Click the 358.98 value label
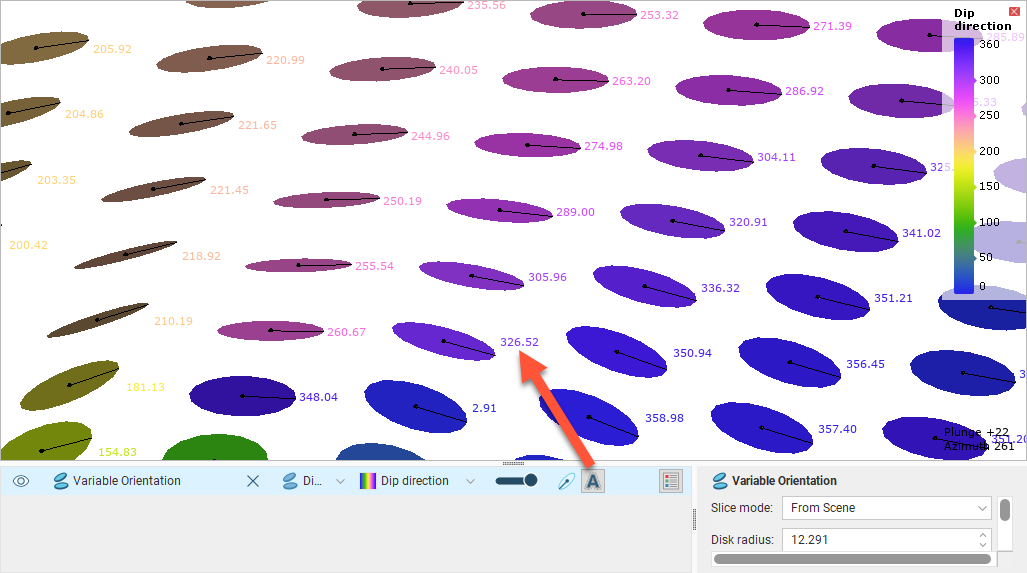This screenshot has width=1027, height=573. 664,418
